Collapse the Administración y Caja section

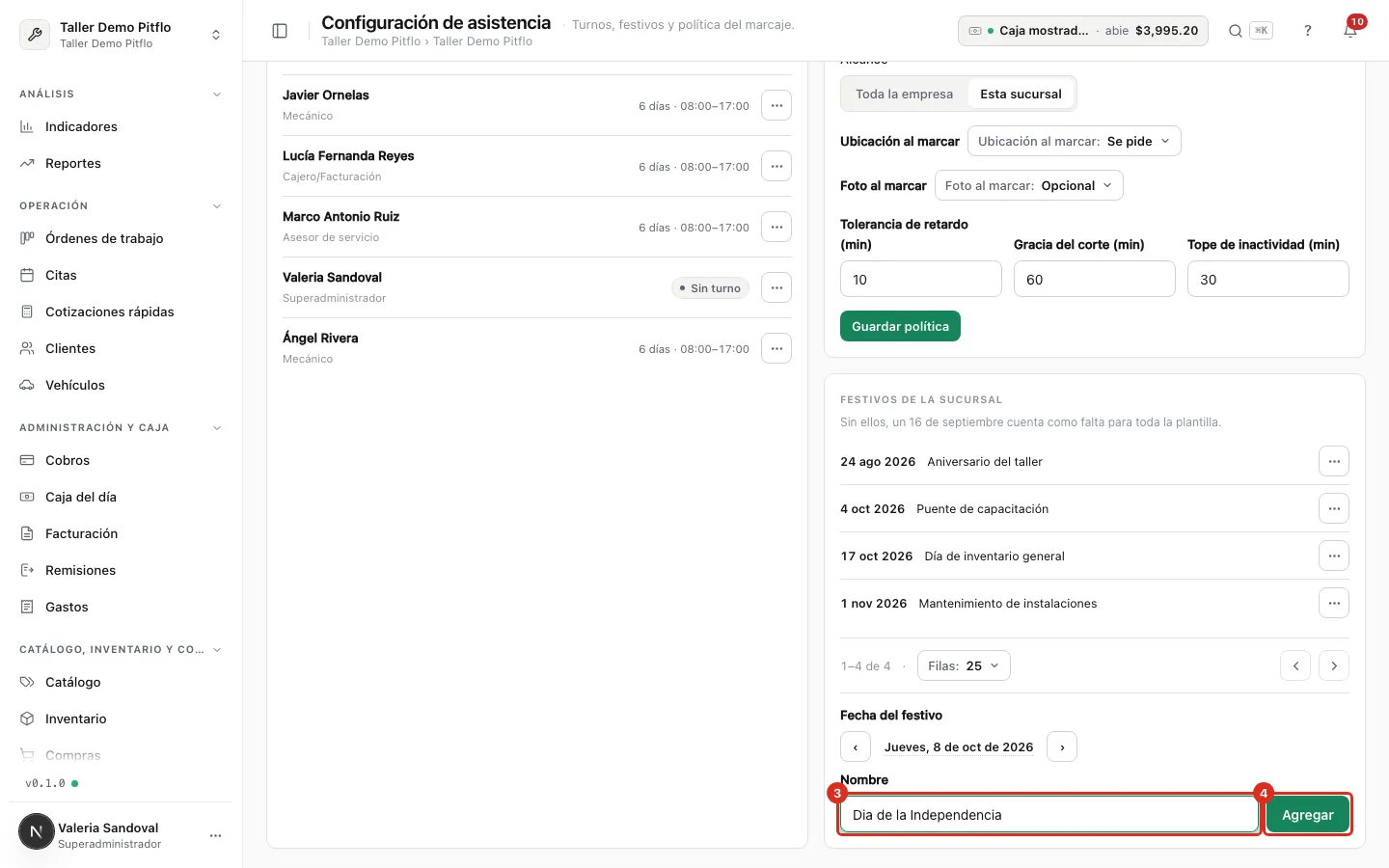(217, 427)
